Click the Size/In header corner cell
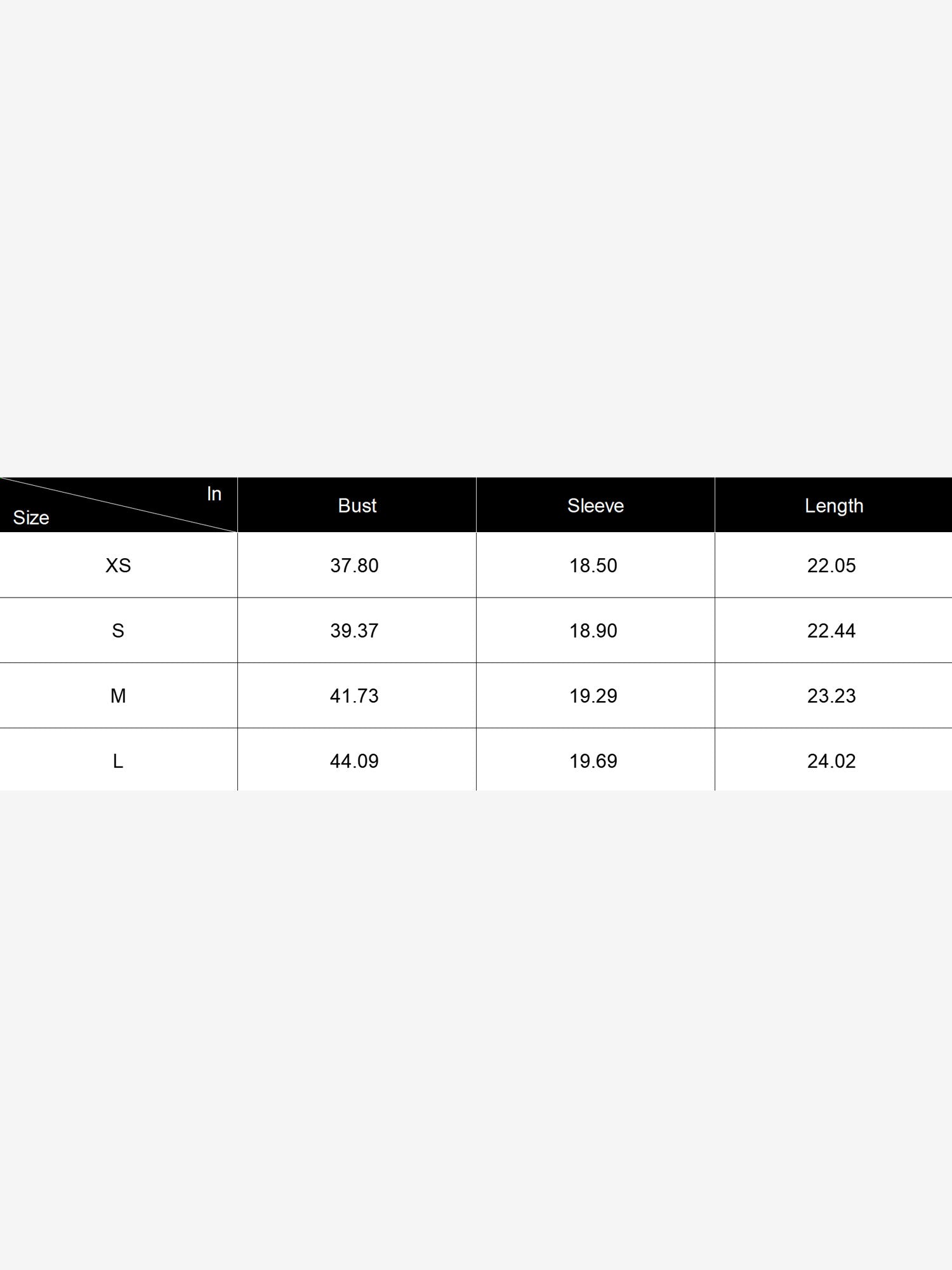The image size is (952, 1270). pos(119,505)
